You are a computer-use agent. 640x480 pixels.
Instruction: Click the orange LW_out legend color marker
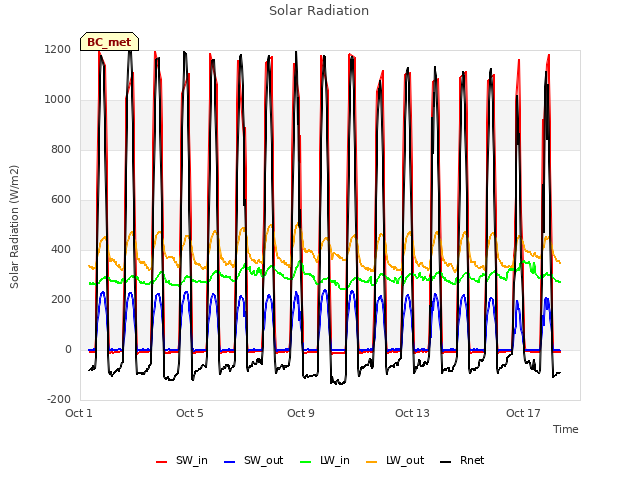[x=372, y=462]
